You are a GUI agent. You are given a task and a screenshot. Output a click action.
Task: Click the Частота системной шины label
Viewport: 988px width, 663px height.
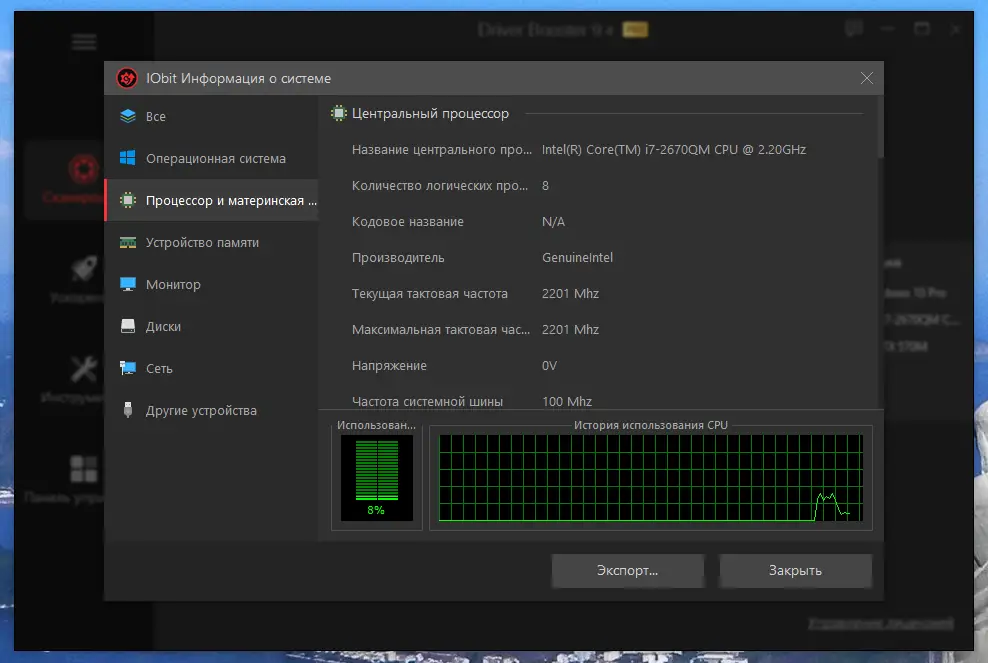(427, 401)
